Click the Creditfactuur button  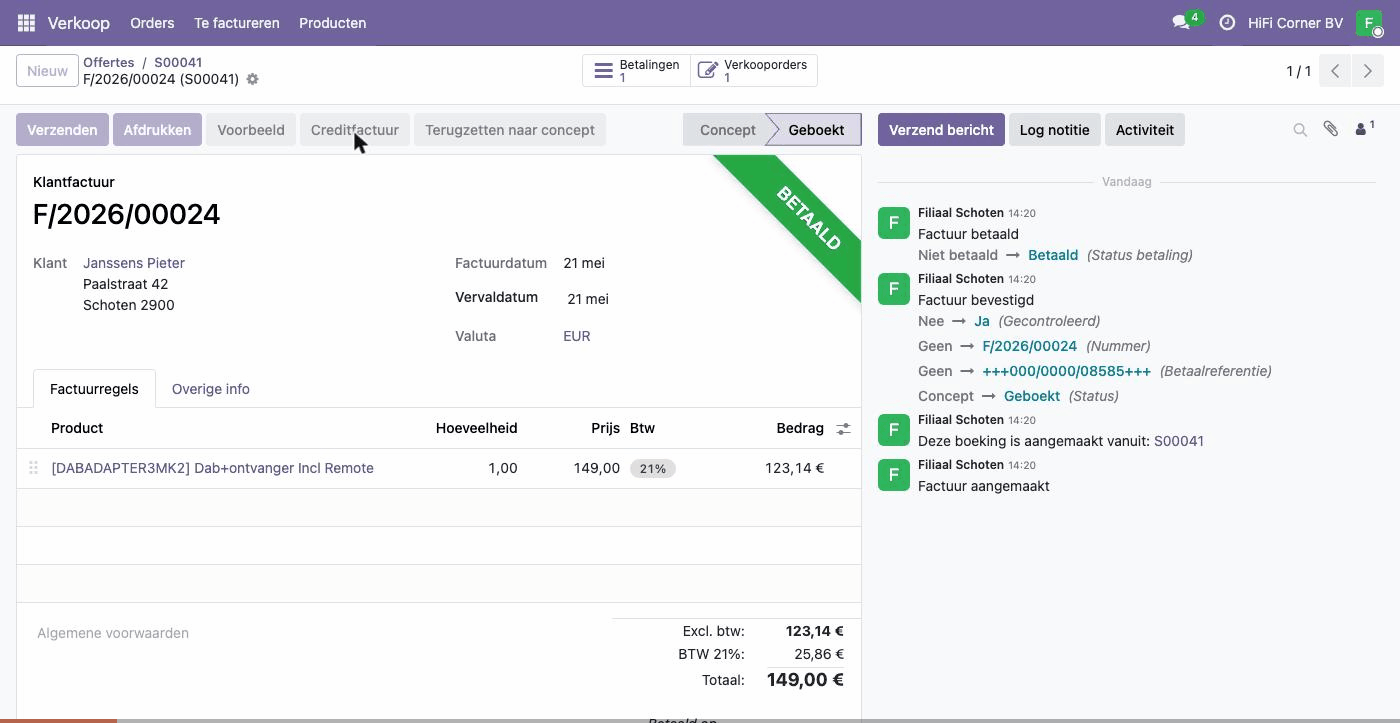click(355, 130)
